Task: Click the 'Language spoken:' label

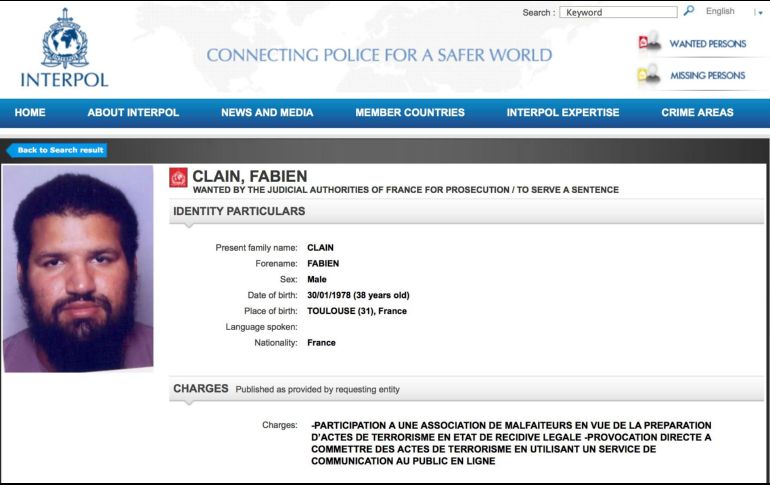Action: (x=261, y=327)
